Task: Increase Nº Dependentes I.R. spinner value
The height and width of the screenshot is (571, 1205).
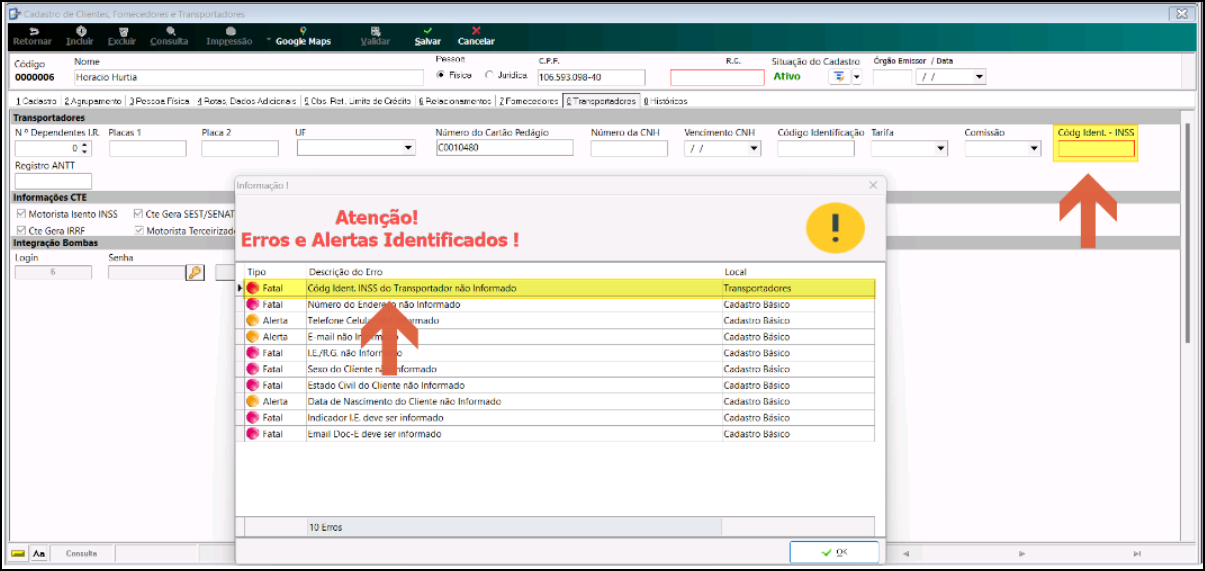Action: point(85,145)
